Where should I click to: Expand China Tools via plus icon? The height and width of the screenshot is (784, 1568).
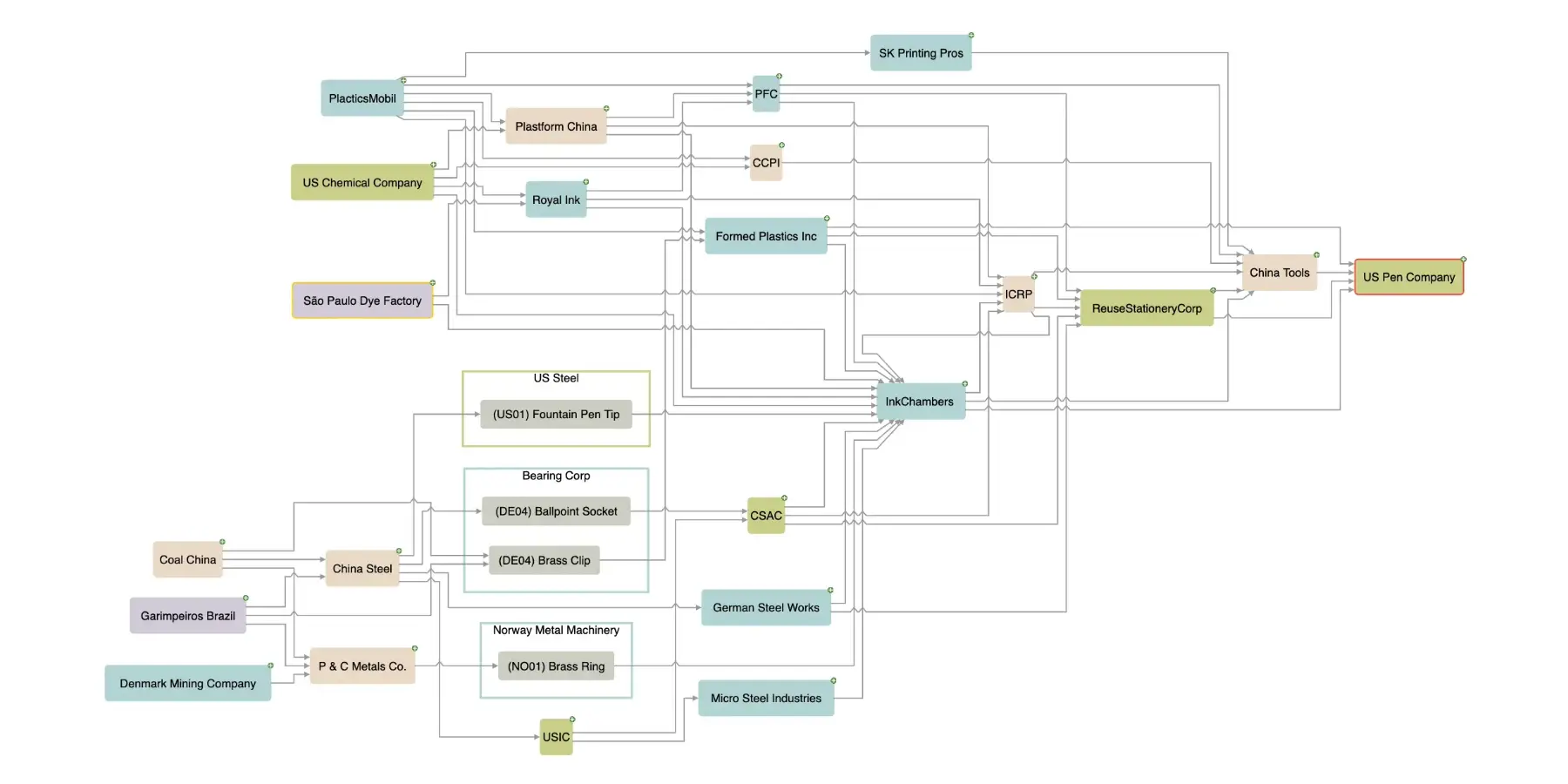click(1316, 255)
